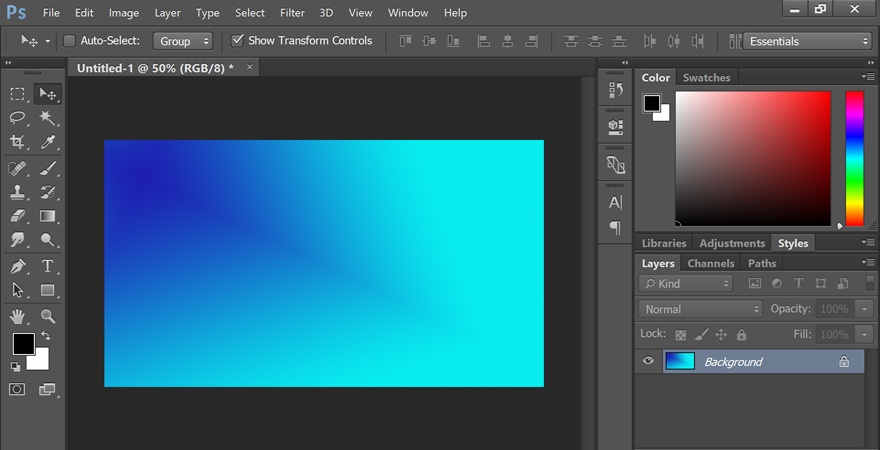Select the Background layer thumbnail

pyautogui.click(x=680, y=361)
